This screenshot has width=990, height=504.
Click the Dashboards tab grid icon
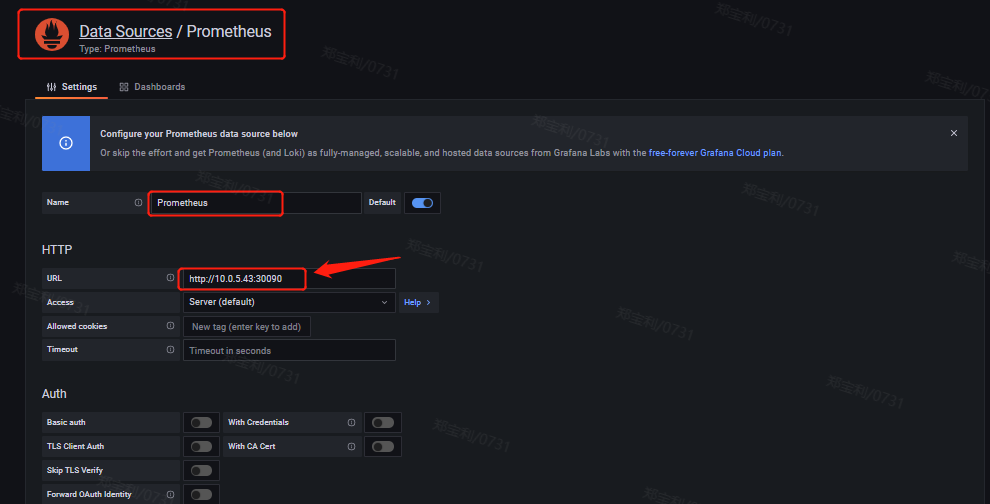(124, 87)
